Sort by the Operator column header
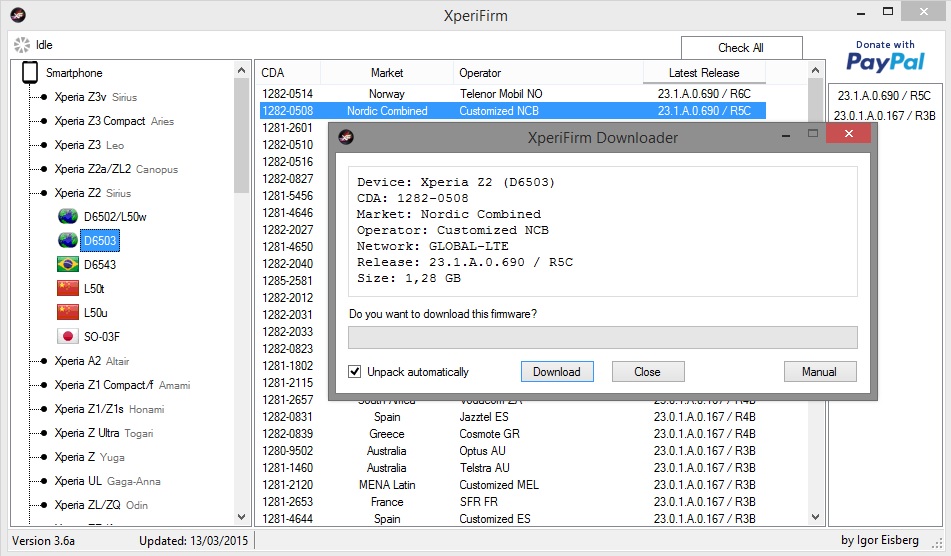The width and height of the screenshot is (951, 556). [x=548, y=73]
